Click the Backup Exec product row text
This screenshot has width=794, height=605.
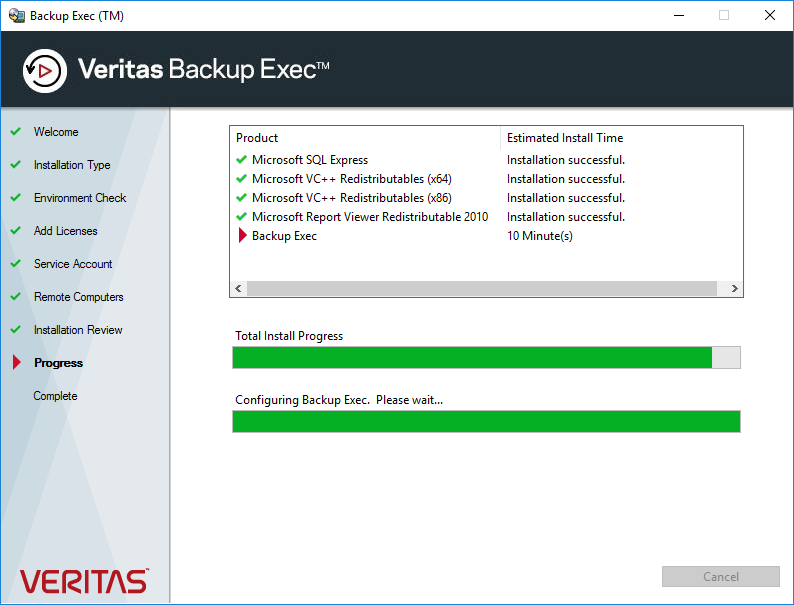click(x=285, y=236)
